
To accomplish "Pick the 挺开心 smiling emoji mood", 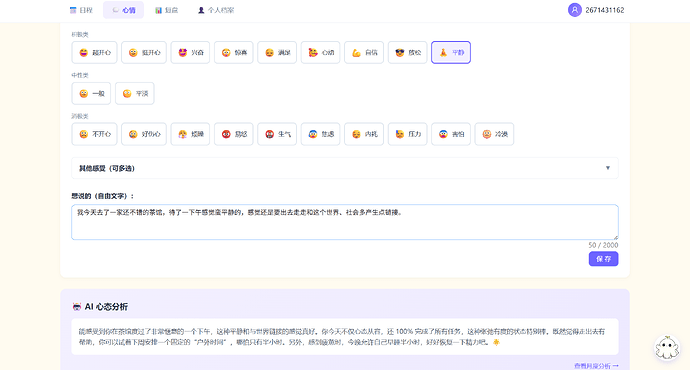I will (144, 52).
